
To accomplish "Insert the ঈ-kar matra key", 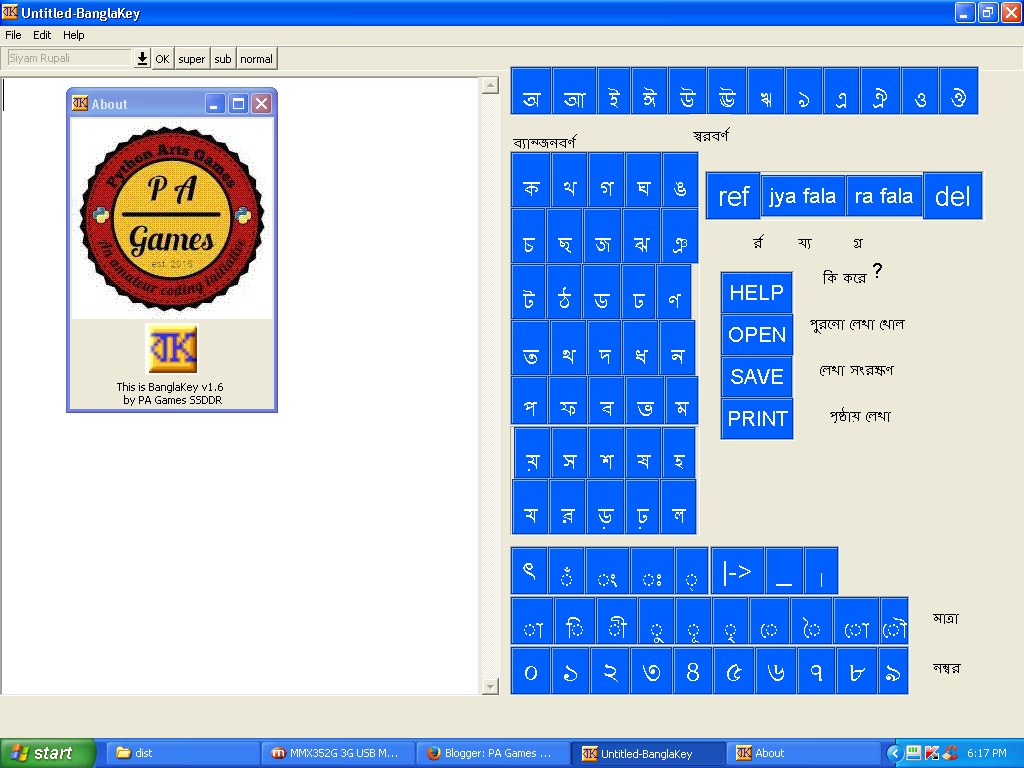I will click(x=617, y=620).
